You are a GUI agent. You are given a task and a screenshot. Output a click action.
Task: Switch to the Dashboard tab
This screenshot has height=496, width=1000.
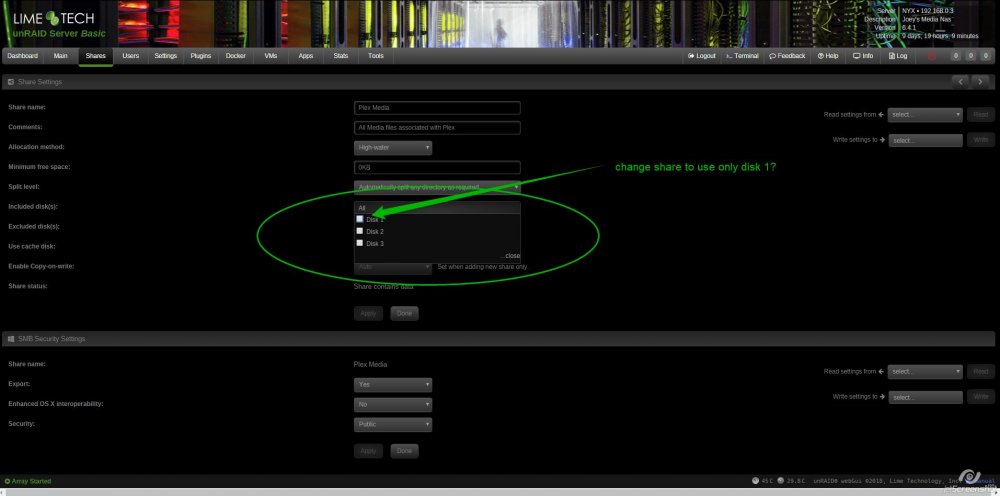22,56
